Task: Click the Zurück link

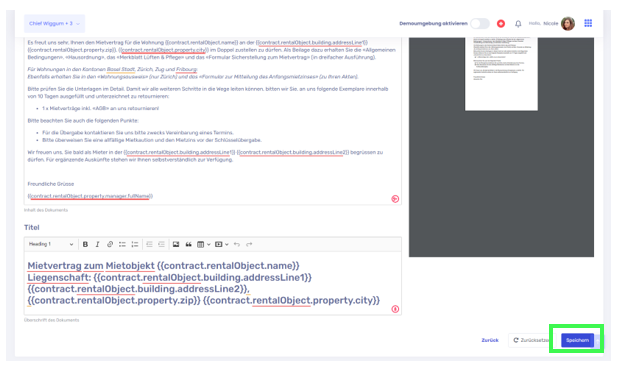Action: (490, 340)
